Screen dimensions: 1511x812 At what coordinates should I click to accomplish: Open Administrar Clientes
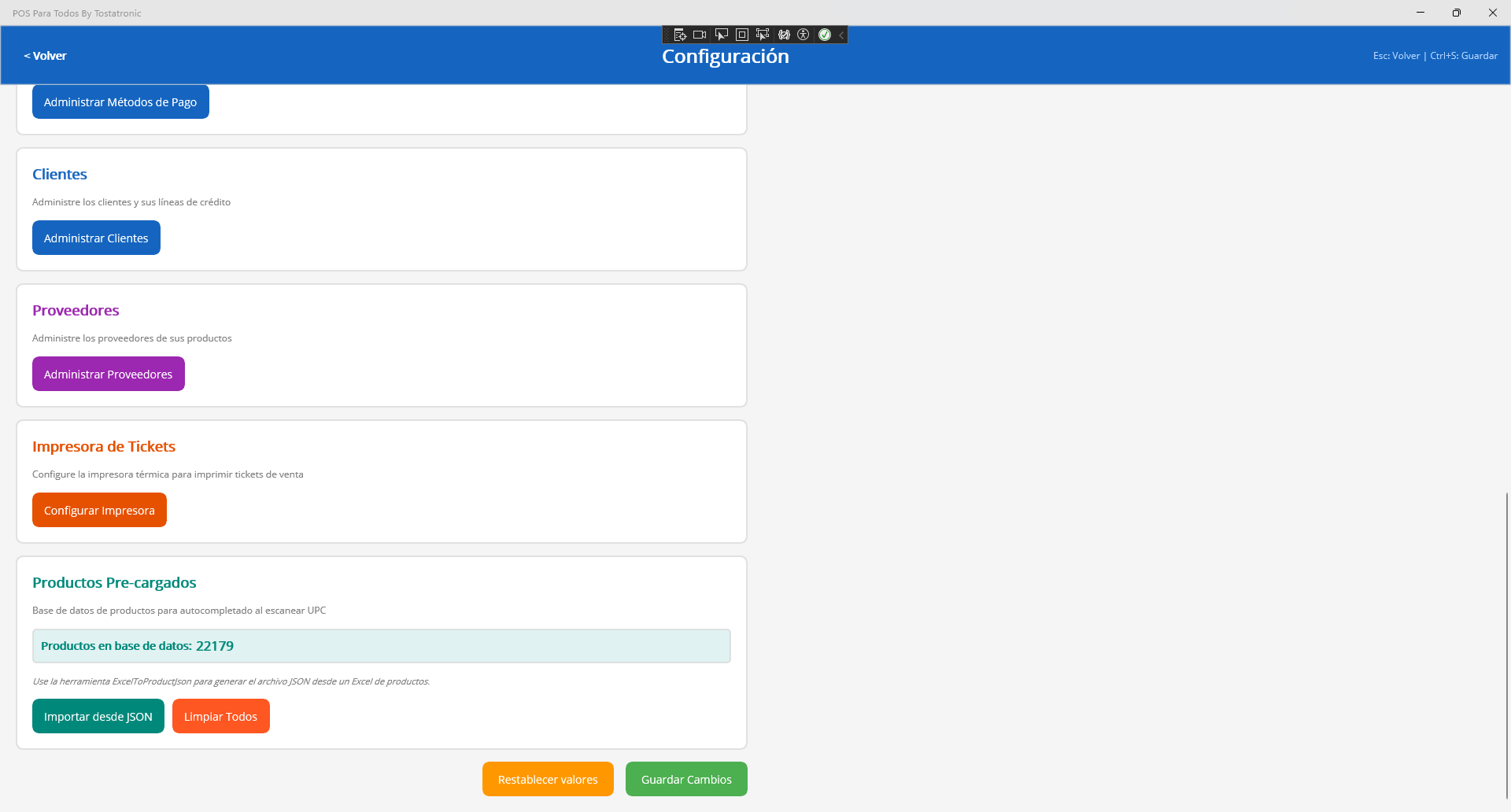tap(96, 237)
